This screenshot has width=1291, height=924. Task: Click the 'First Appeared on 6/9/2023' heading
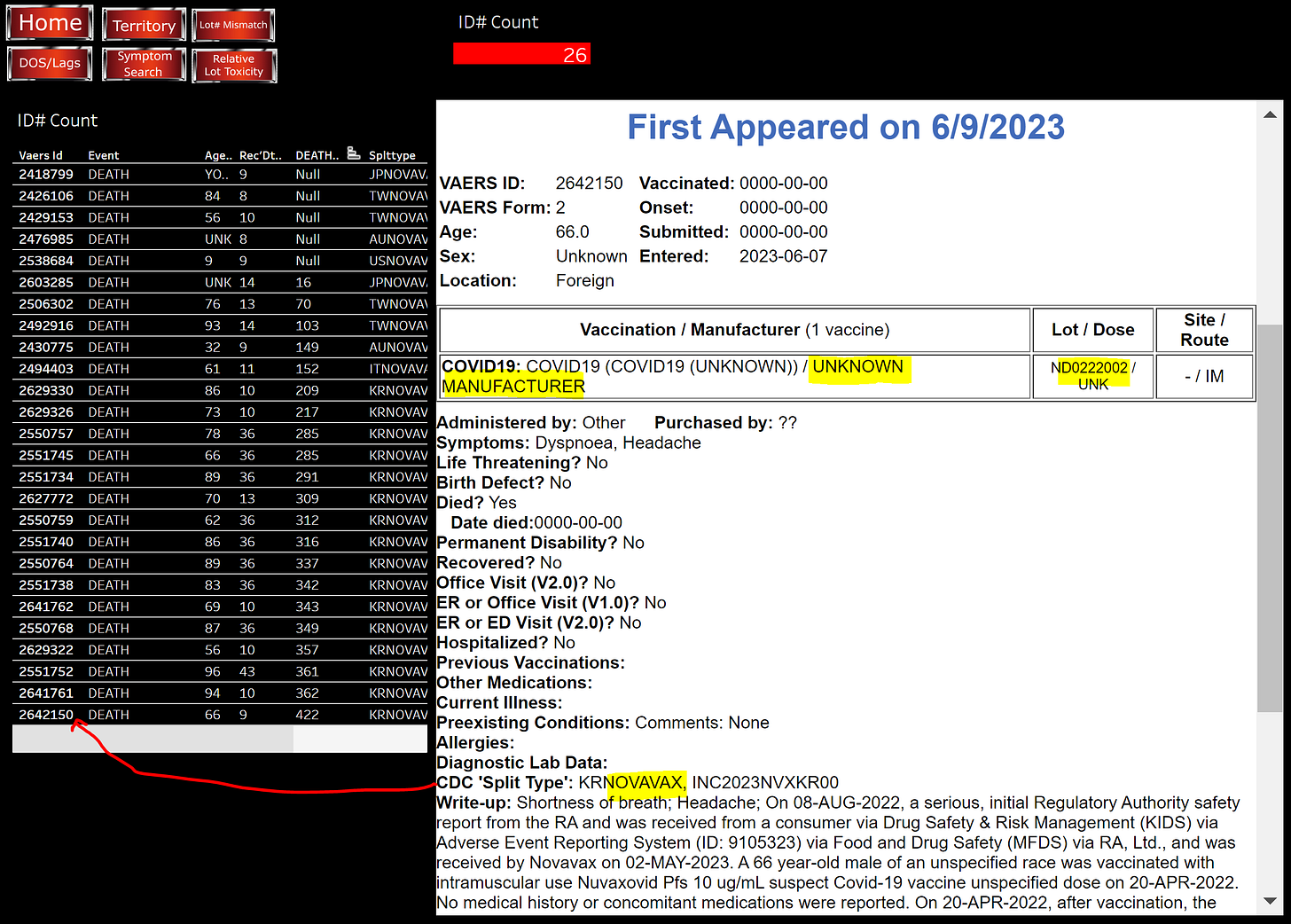(x=846, y=128)
